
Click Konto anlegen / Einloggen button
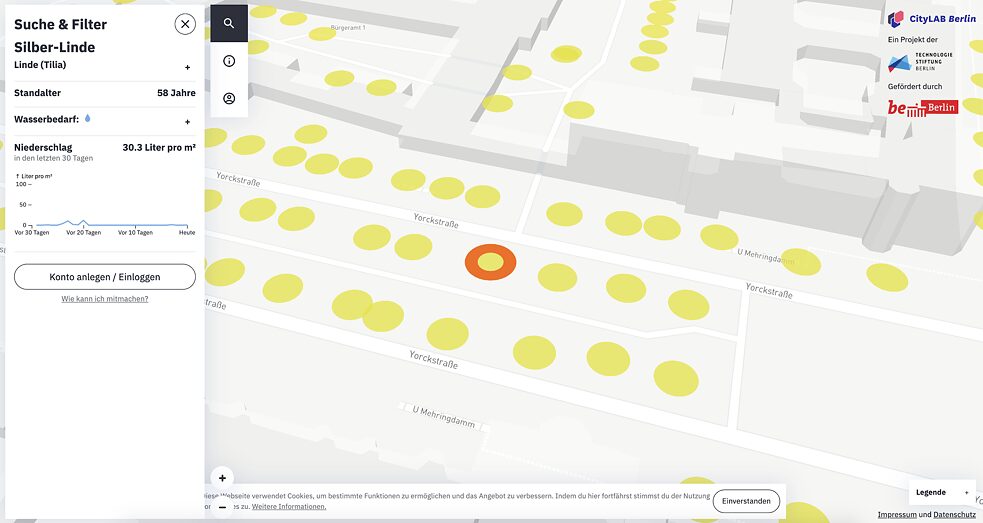tap(105, 277)
